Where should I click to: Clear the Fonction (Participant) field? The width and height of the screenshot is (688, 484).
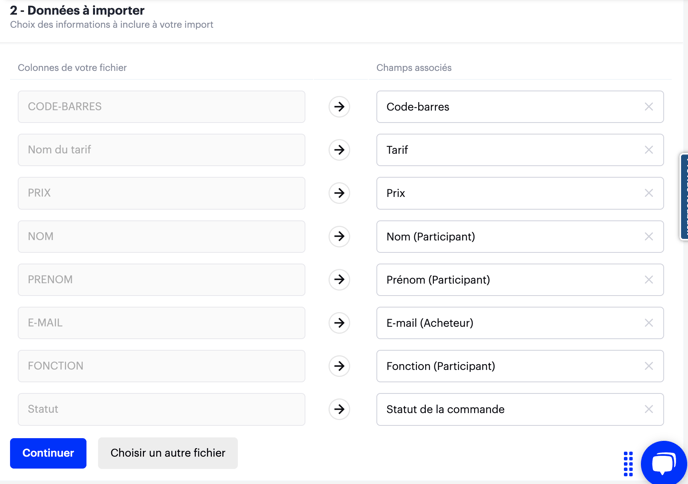[649, 366]
